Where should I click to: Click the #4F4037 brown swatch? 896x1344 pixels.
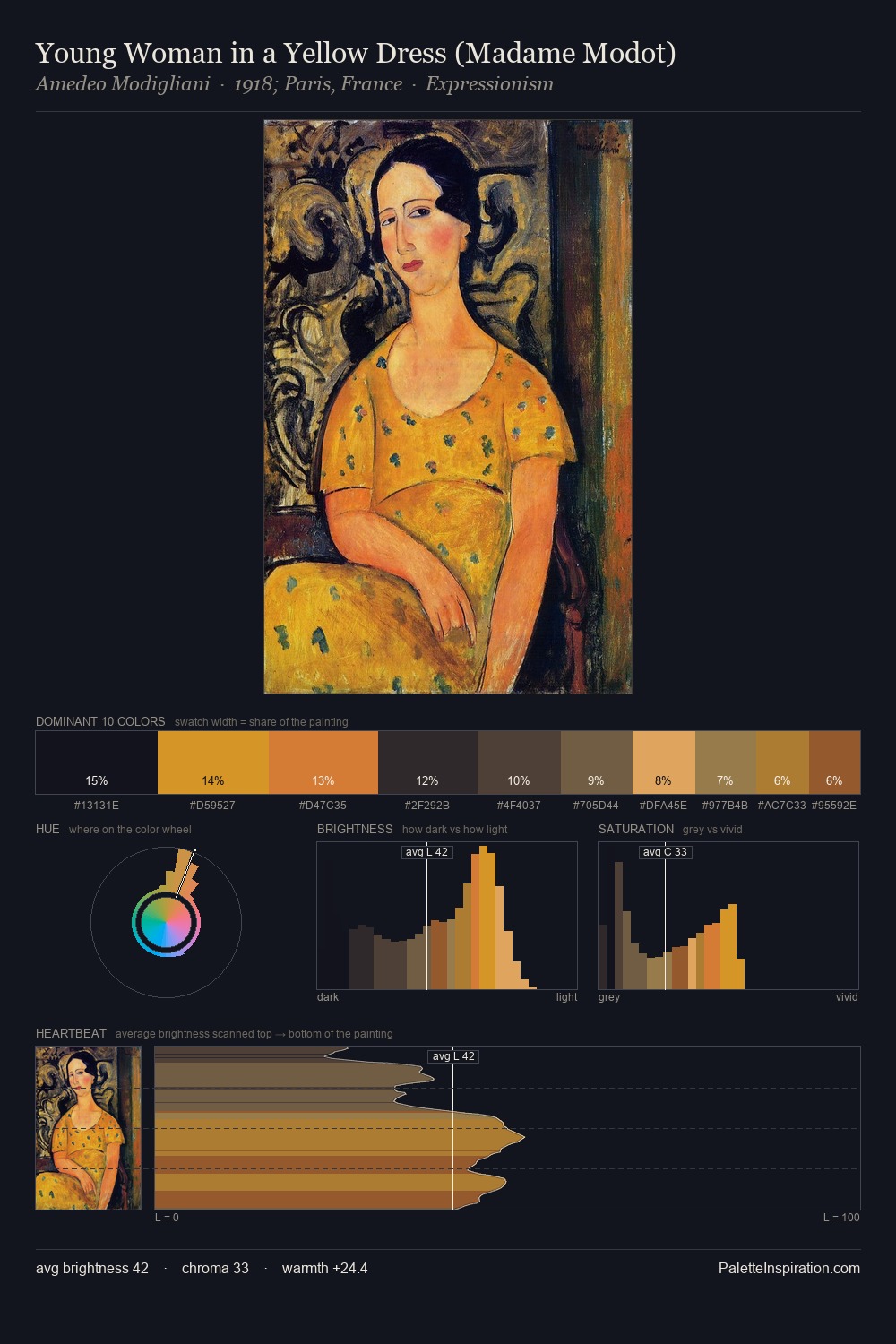tap(519, 762)
